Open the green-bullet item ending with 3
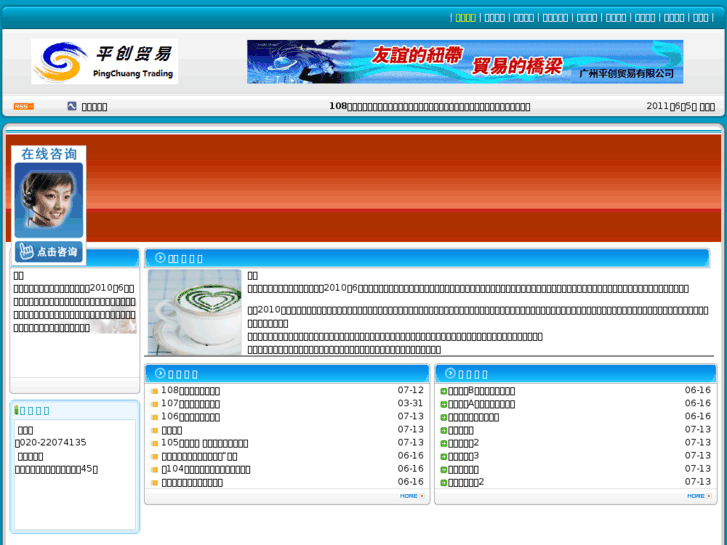 tap(463, 456)
